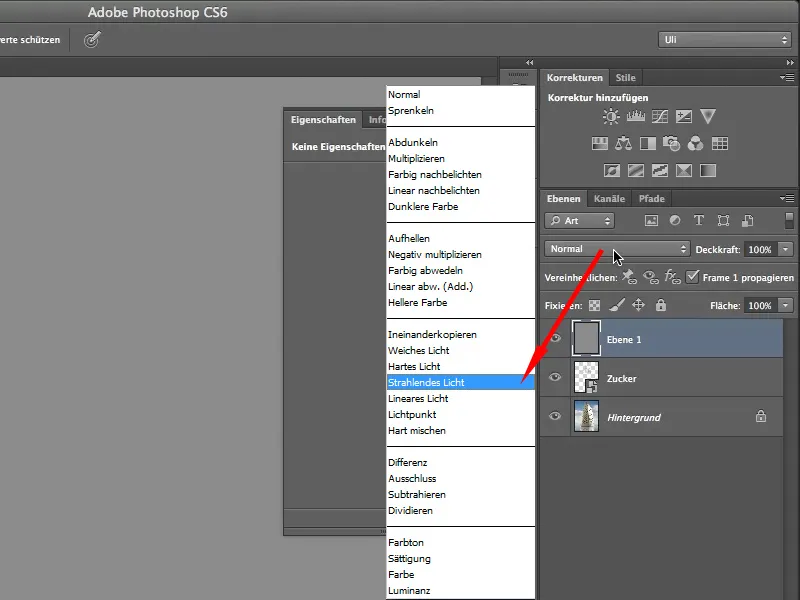The height and width of the screenshot is (600, 800).
Task: Add a Threshold adjustment
Action: coord(660,170)
